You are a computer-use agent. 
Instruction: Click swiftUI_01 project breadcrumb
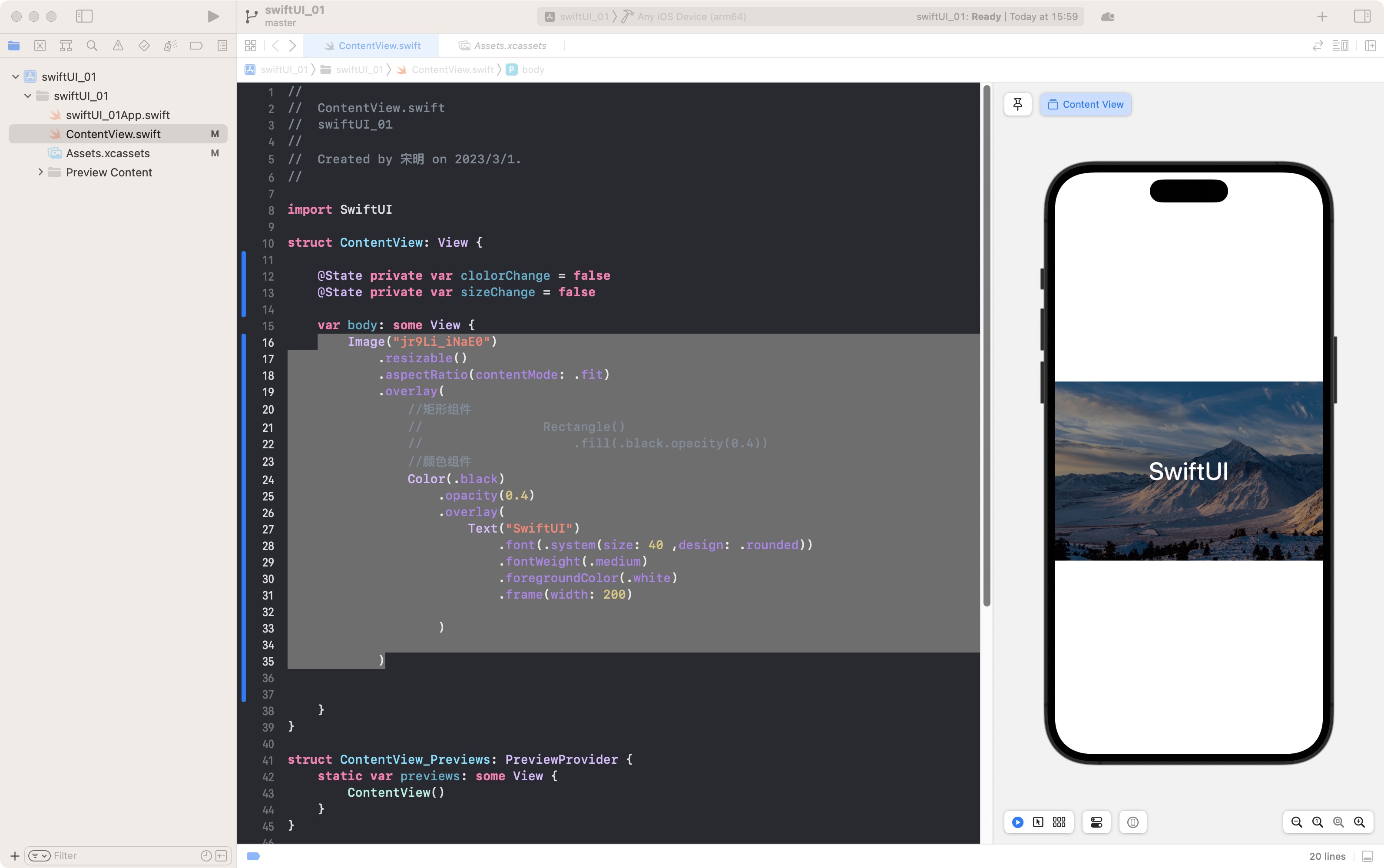click(x=277, y=70)
